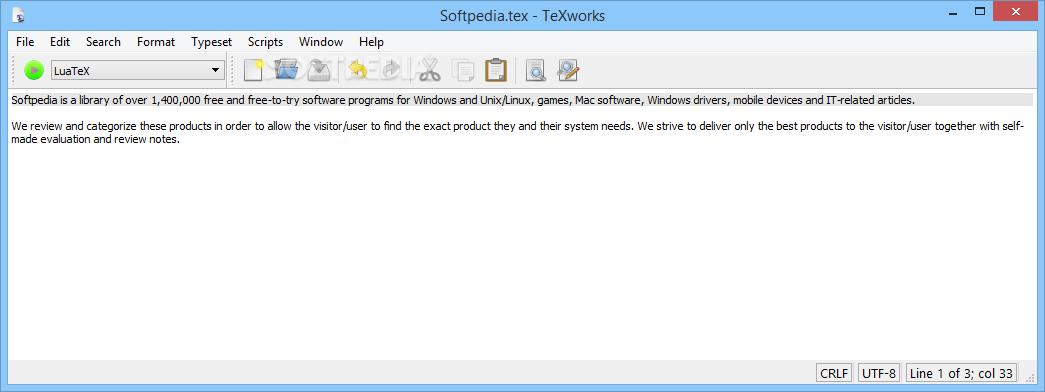Open the Edit menu
Screen dimensions: 1045x392
[x=60, y=42]
